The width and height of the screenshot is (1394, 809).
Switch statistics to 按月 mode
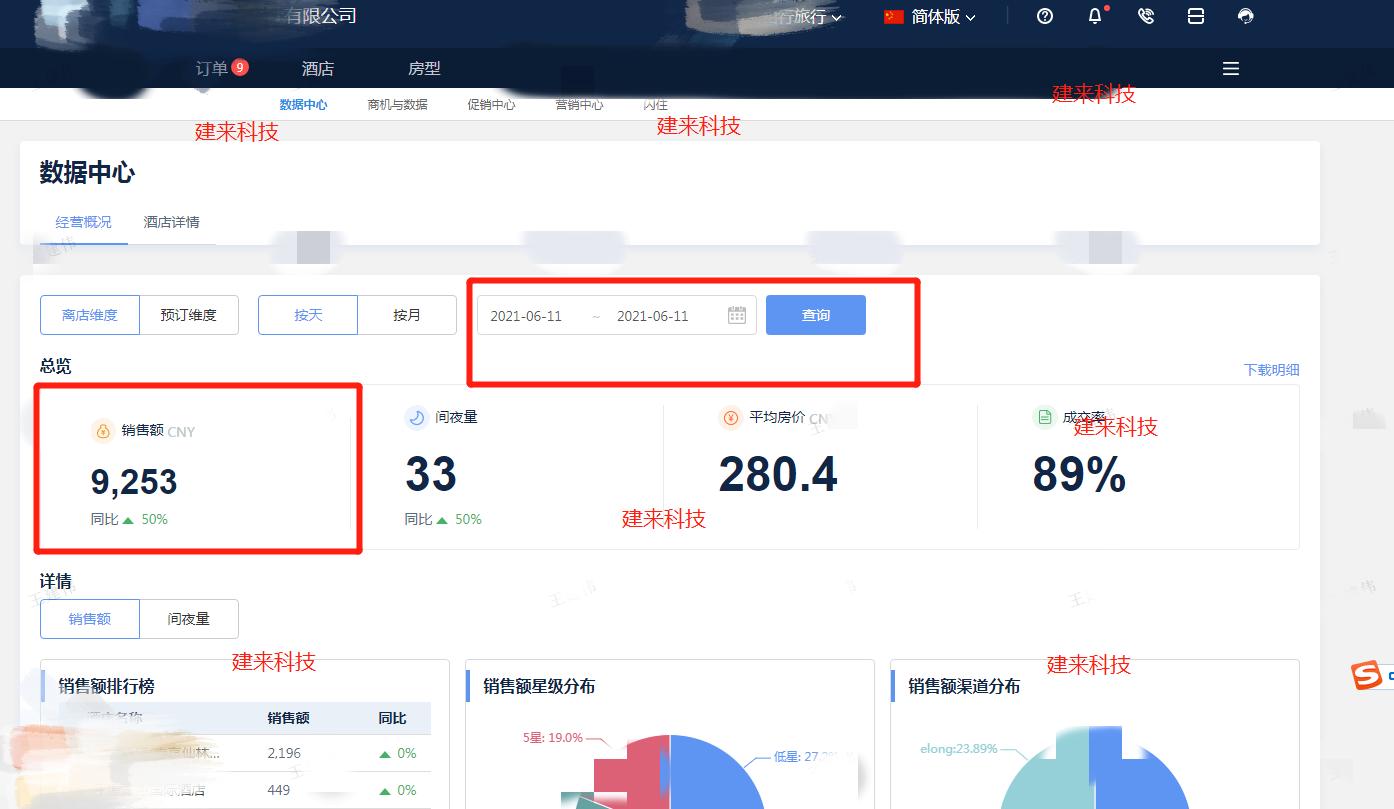(407, 314)
